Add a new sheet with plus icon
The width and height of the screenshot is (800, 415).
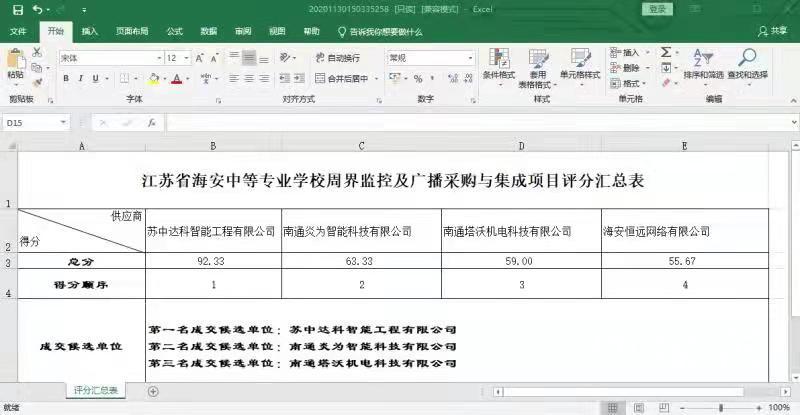click(153, 391)
